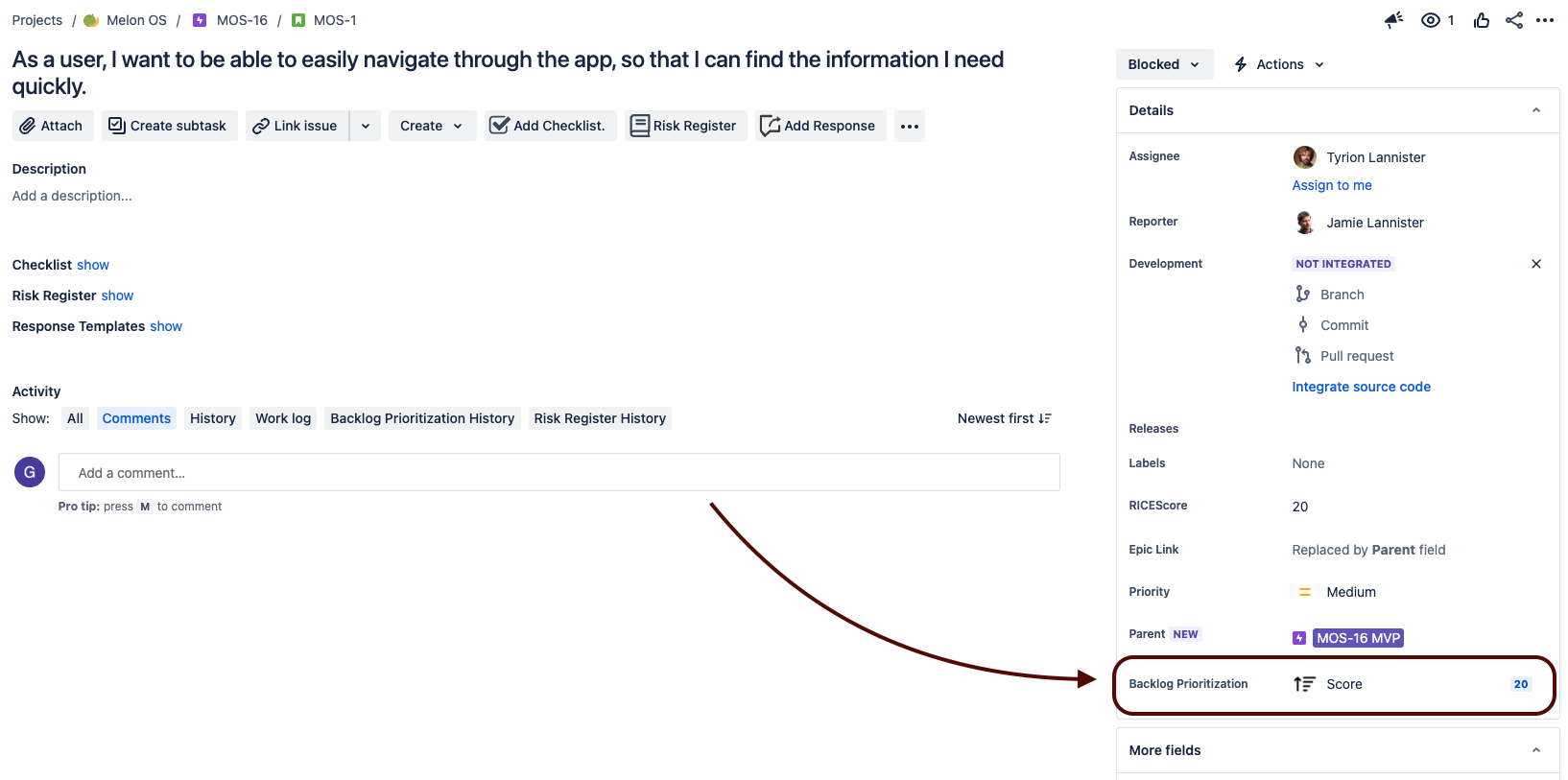Click the thumbs-up vote icon
The image size is (1568, 780).
(x=1482, y=20)
